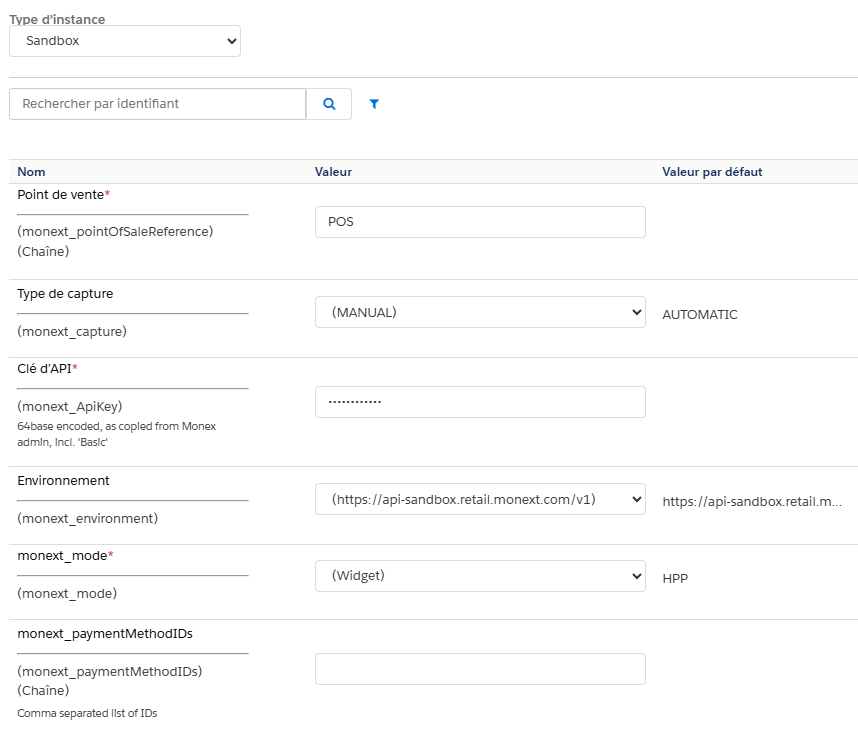
Task: Open the Environnement URL dropdown
Action: (x=480, y=499)
